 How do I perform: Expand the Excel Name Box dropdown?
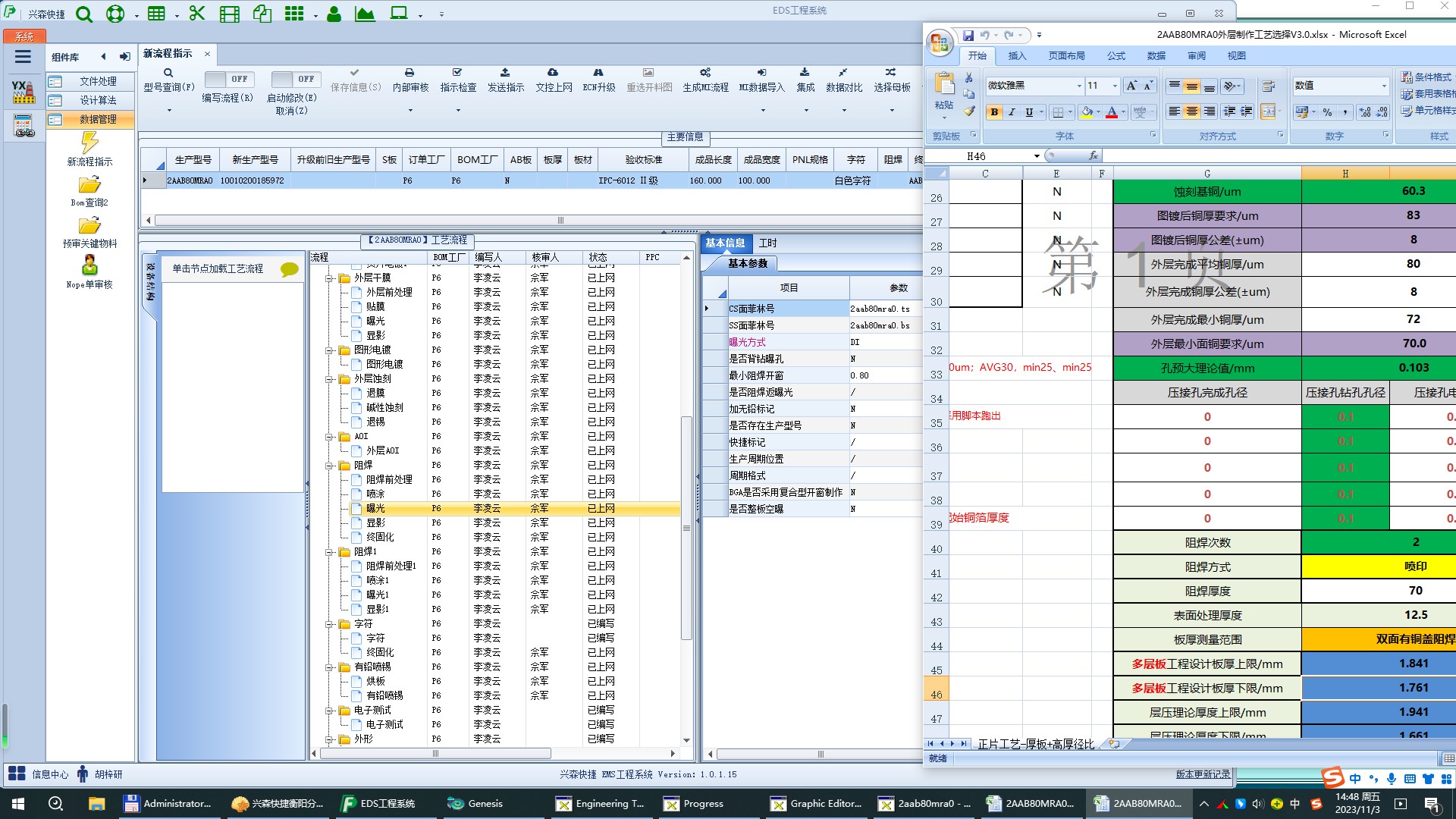click(x=1037, y=156)
